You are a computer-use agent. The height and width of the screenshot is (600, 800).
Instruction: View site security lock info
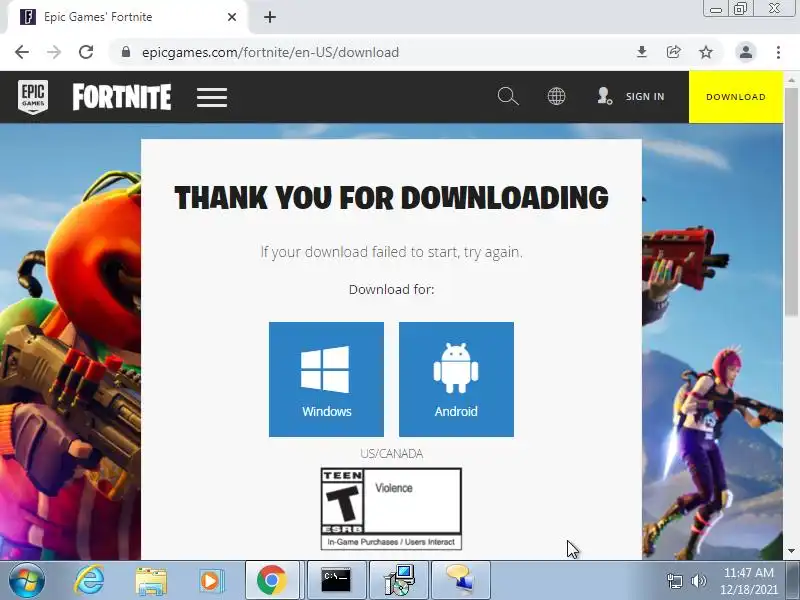126,52
